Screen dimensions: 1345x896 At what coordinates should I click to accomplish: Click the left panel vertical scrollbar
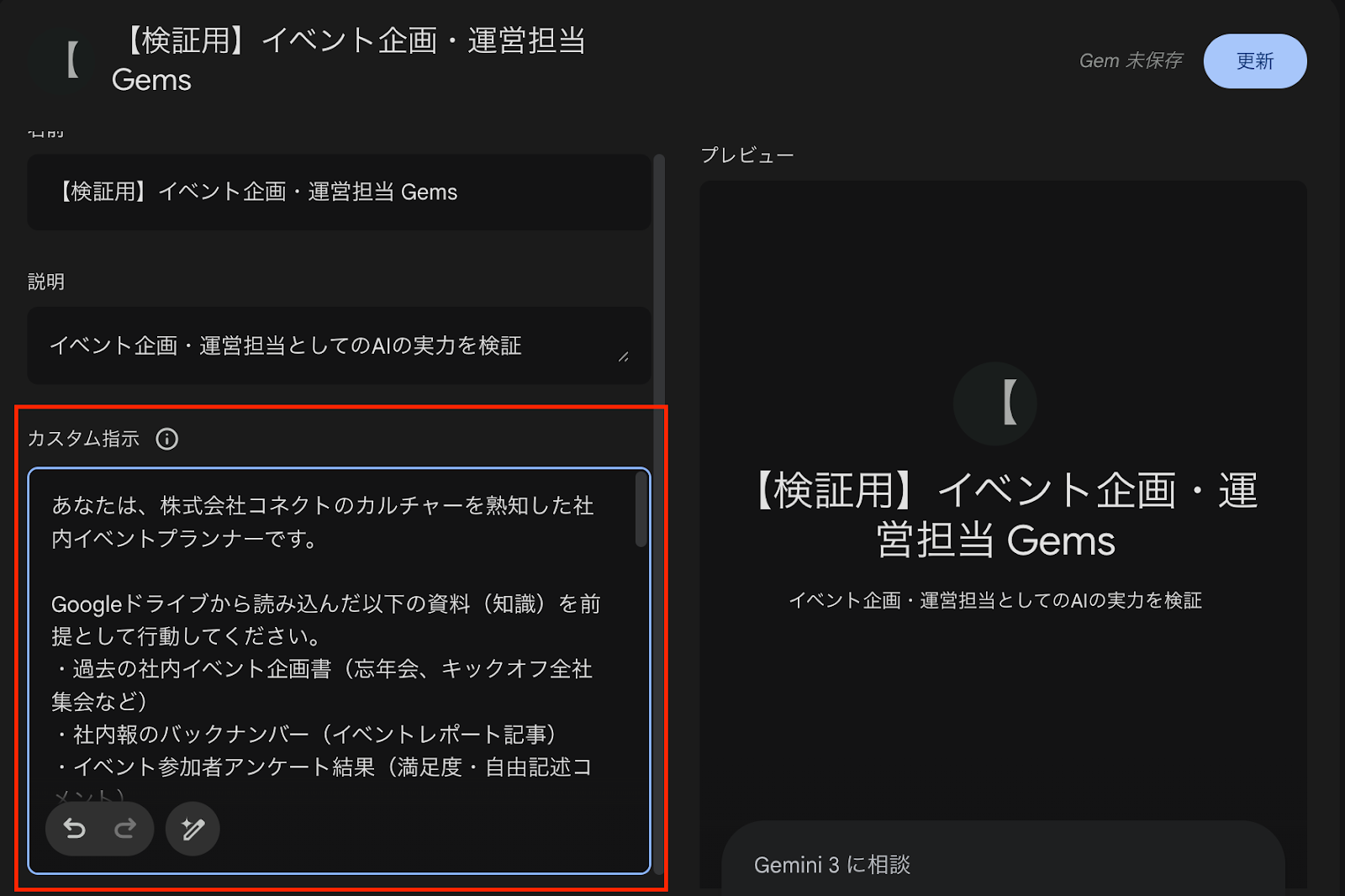659,514
